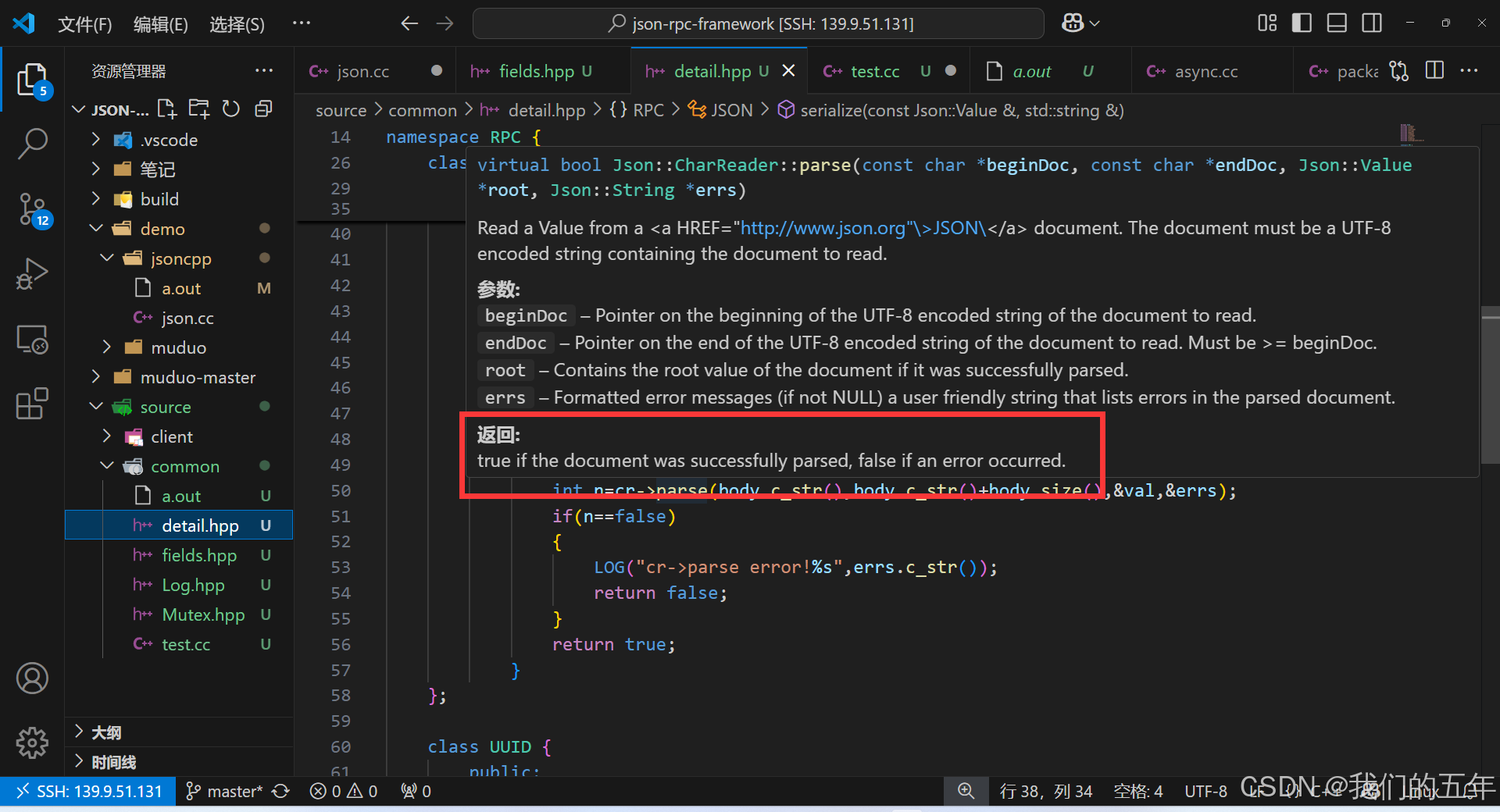1500x812 pixels.
Task: Open the Explorer view in activity bar
Action: pyautogui.click(x=32, y=79)
